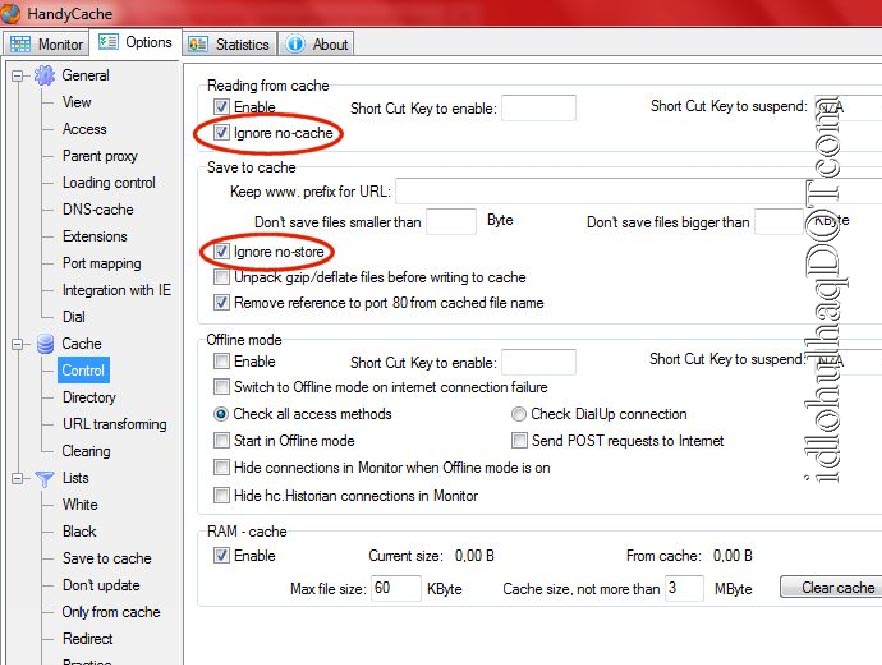
Task: Open Parent proxy settings
Action: [x=100, y=156]
